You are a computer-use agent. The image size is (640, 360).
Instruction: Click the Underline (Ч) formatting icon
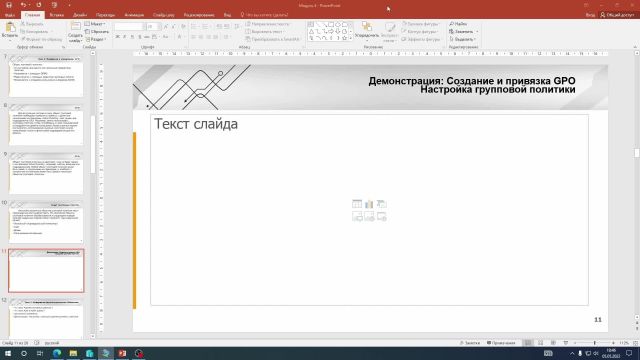132,37
